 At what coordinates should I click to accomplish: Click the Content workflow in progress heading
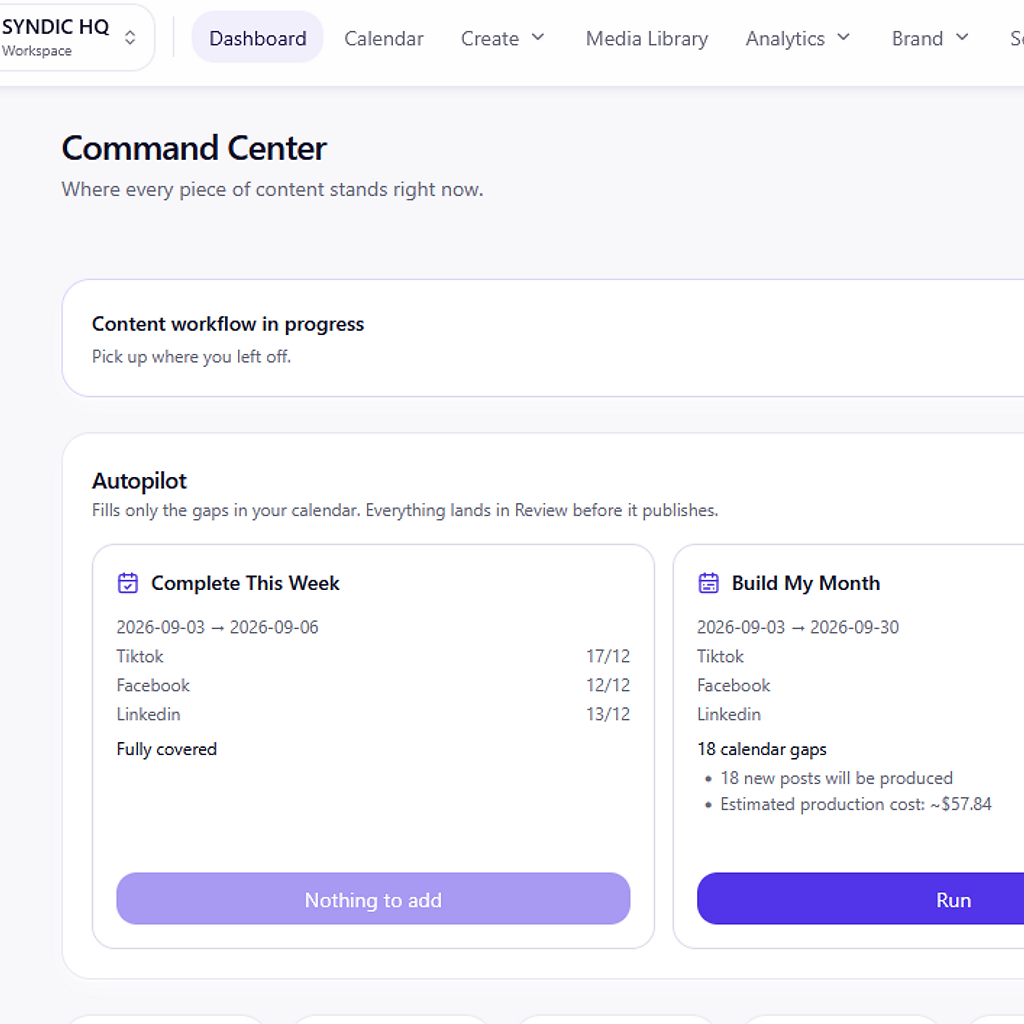point(227,324)
